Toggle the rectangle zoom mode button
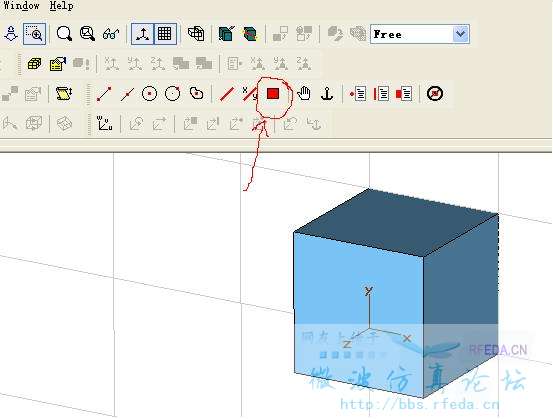Image resolution: width=553 pixels, height=419 pixels. (x=35, y=34)
